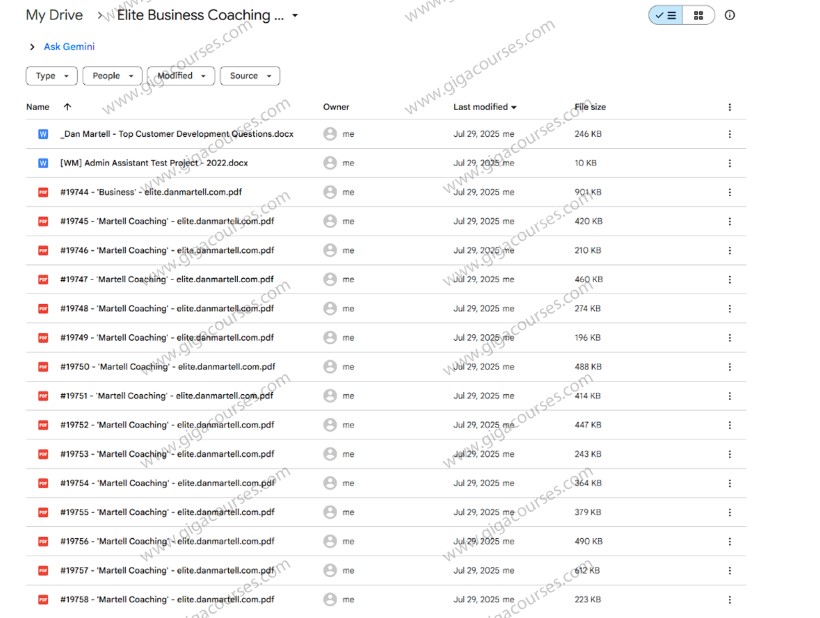820x618 pixels.
Task: Click the File size column header
Action: (x=590, y=107)
